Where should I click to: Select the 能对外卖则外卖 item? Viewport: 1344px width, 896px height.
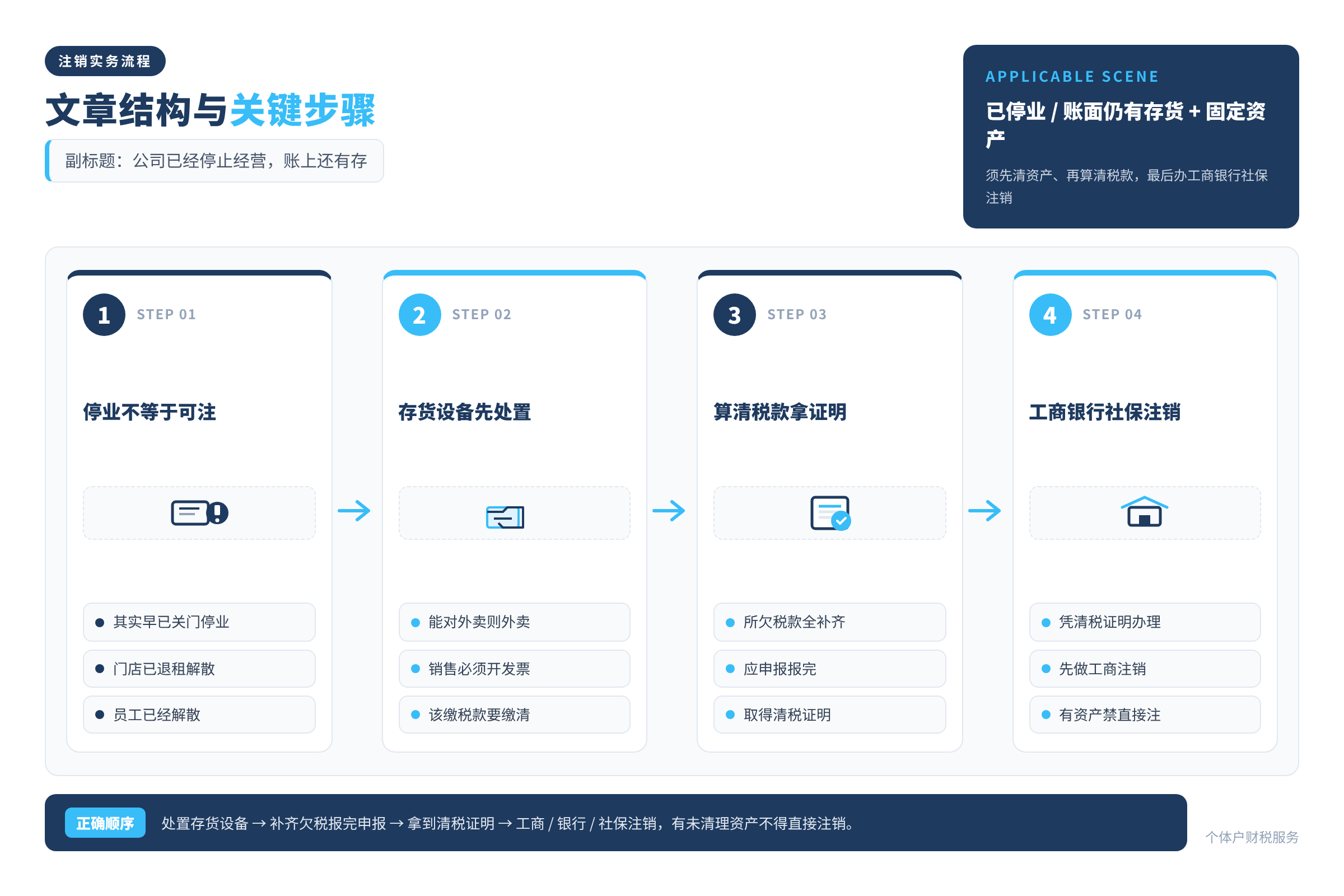pyautogui.click(x=514, y=622)
